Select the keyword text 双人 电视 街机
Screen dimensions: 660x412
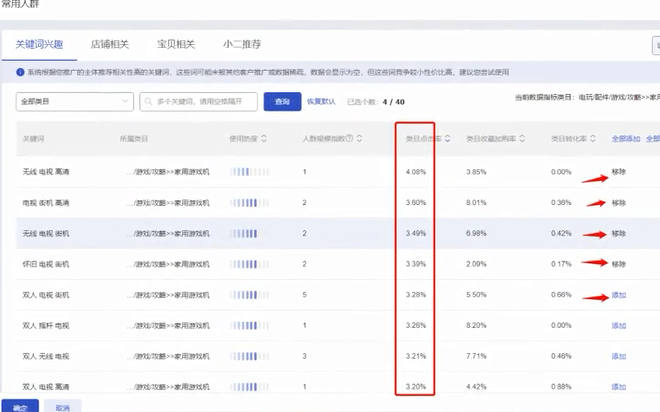tap(46, 295)
